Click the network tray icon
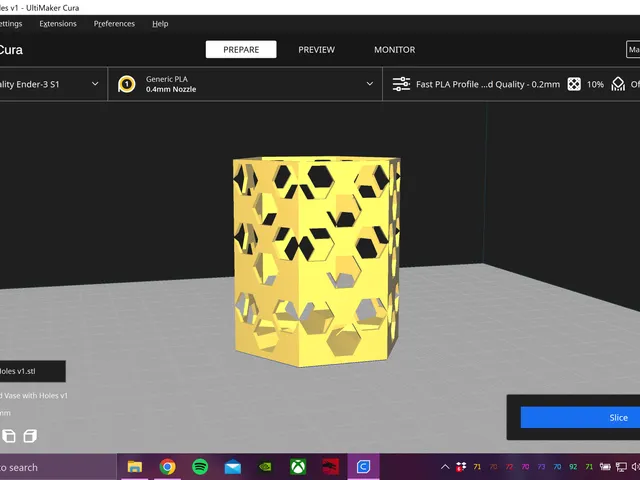 tap(621, 467)
